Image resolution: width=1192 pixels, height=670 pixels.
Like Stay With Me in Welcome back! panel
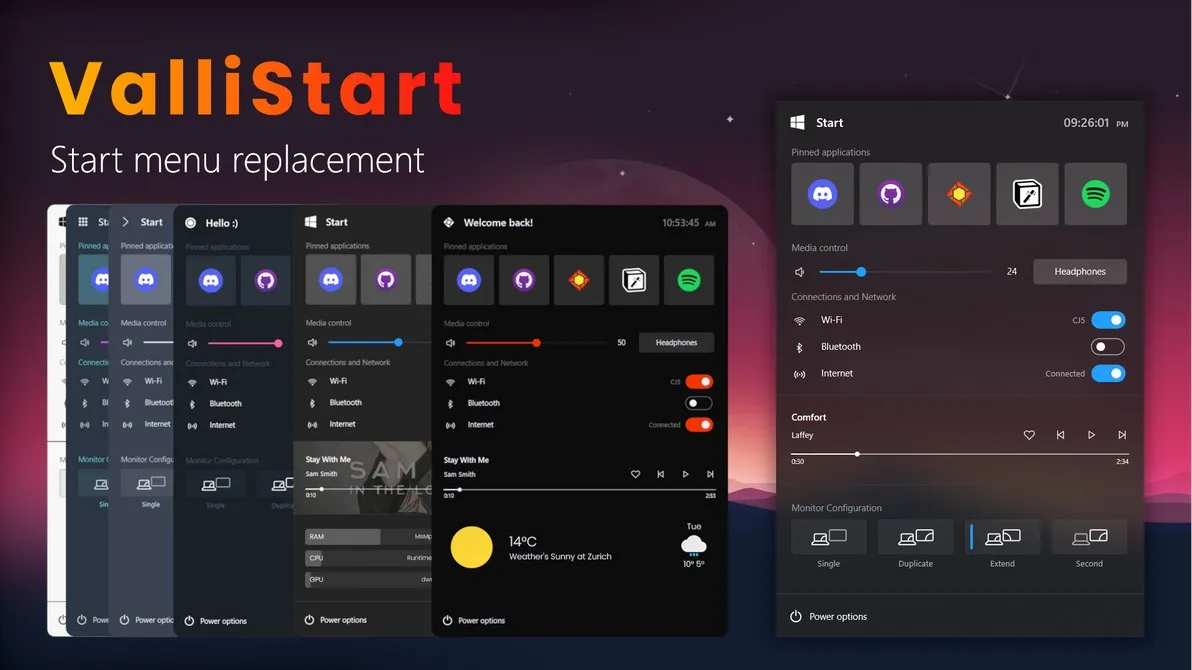click(635, 475)
